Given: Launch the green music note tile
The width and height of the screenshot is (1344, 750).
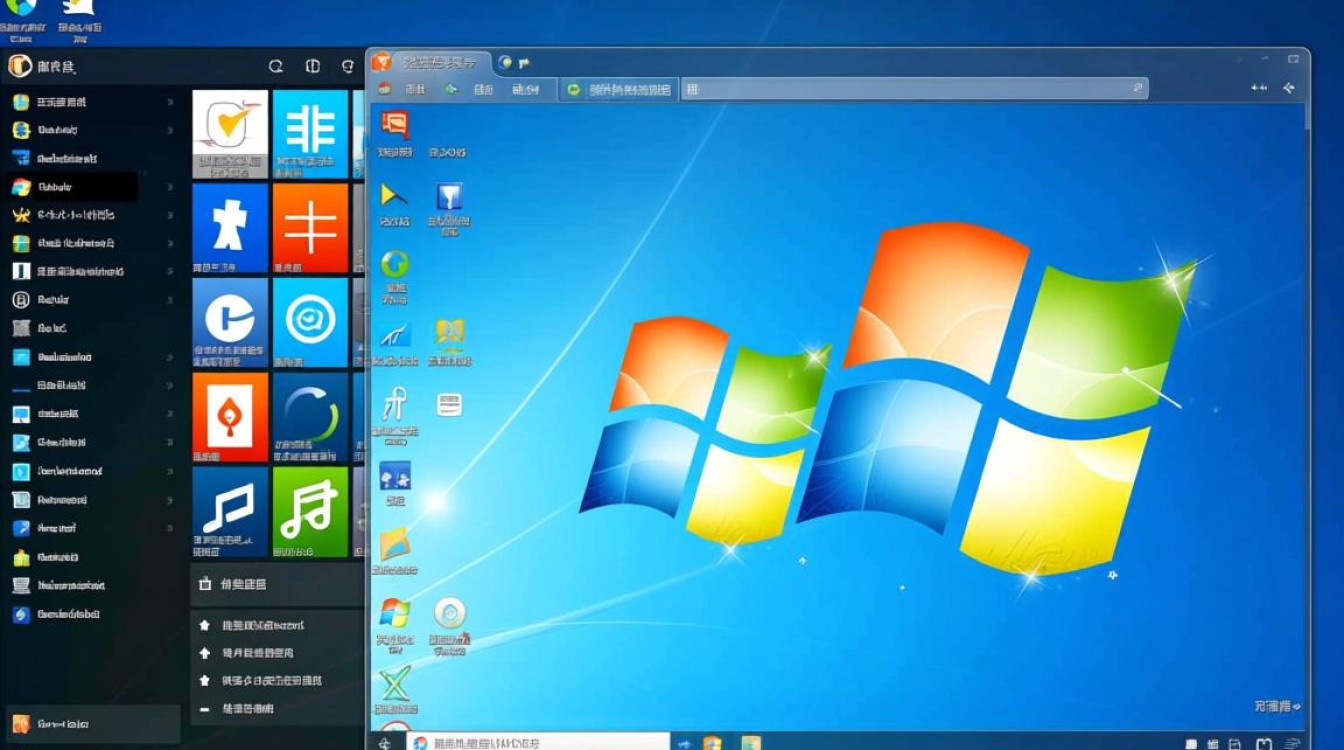Looking at the screenshot, I should coord(310,512).
